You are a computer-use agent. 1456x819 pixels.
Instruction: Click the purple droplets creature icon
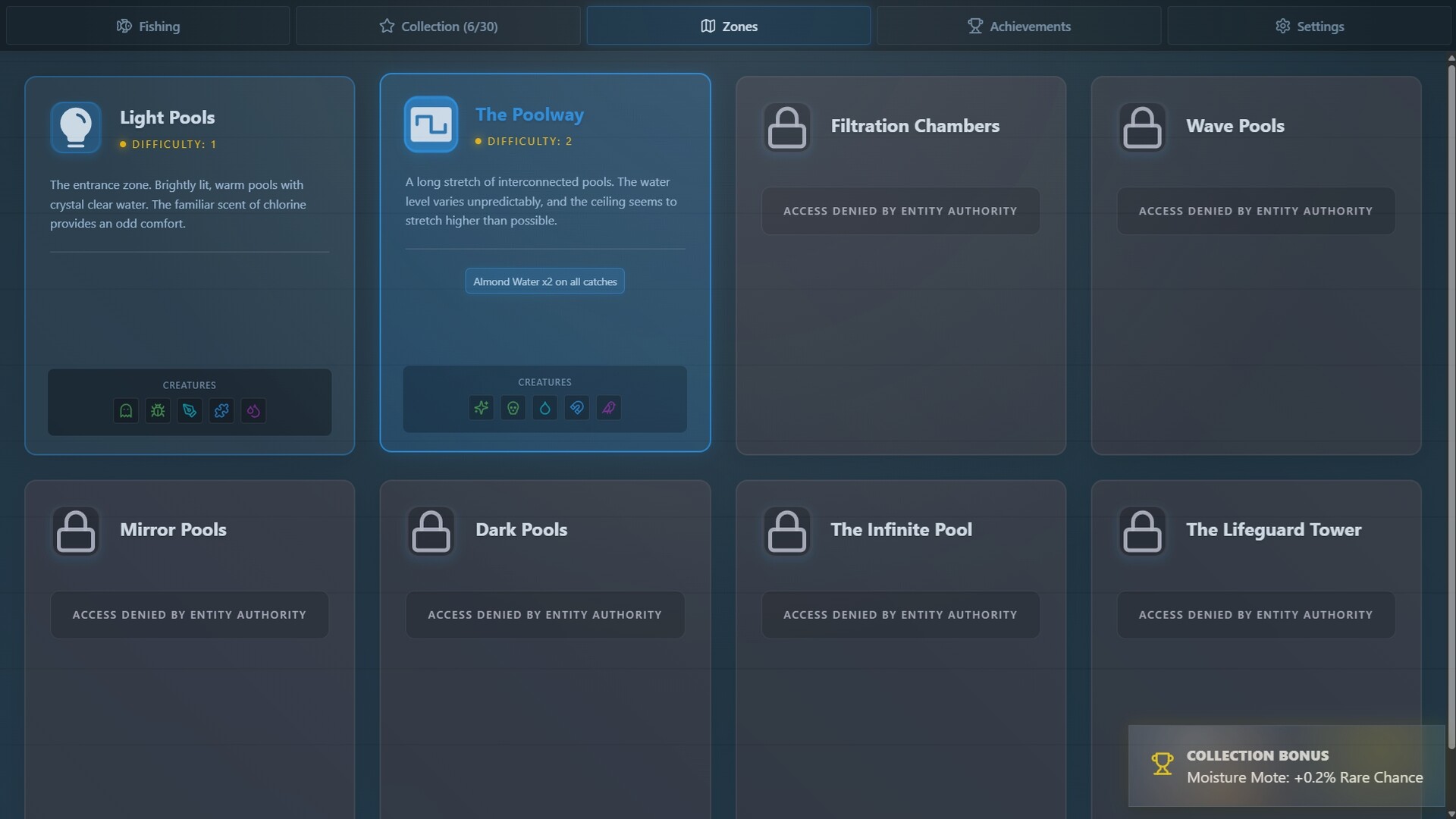[x=253, y=410]
